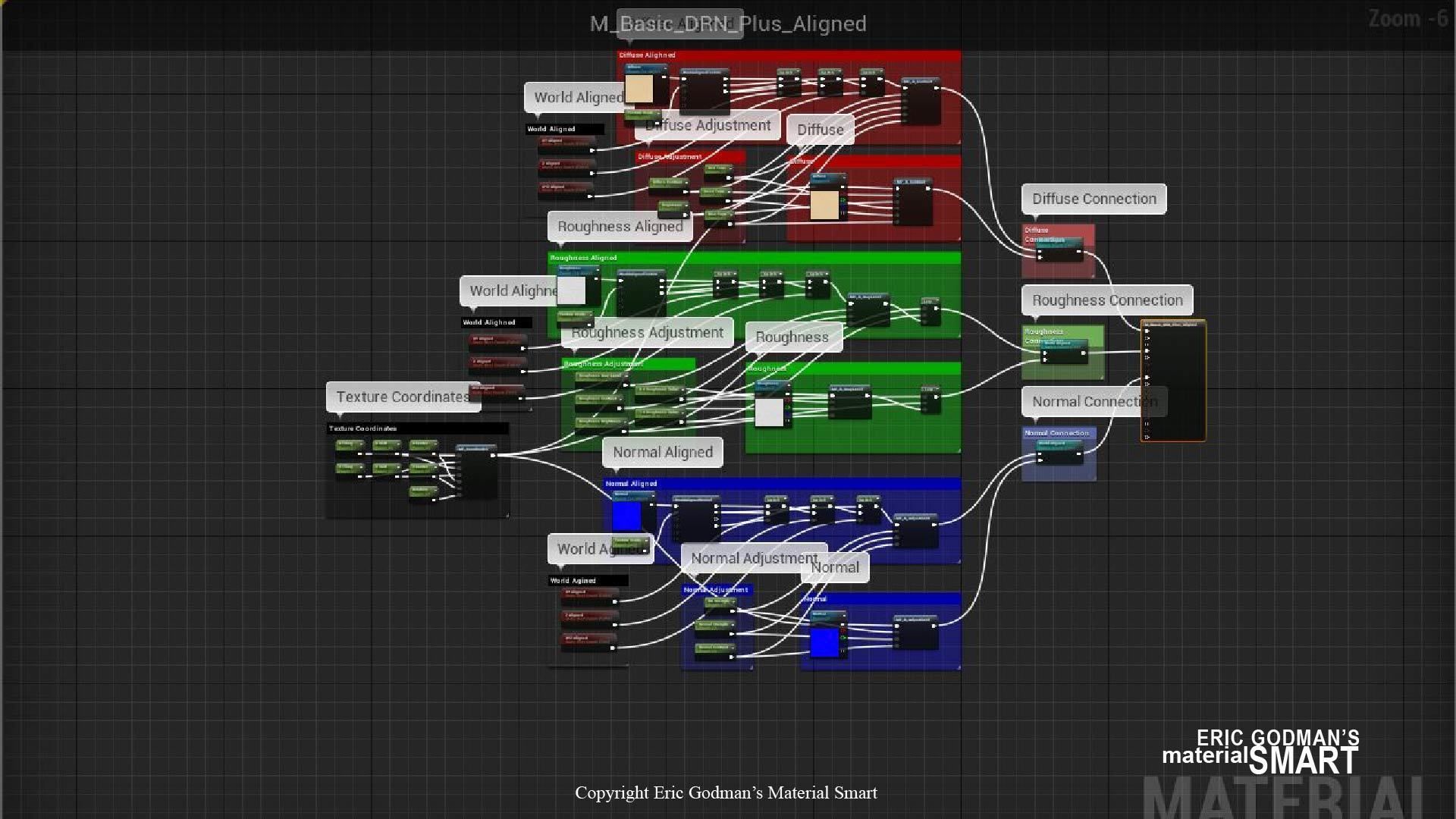1456x819 pixels.
Task: Click the node inside Diffuse Connection box
Action: (1059, 253)
